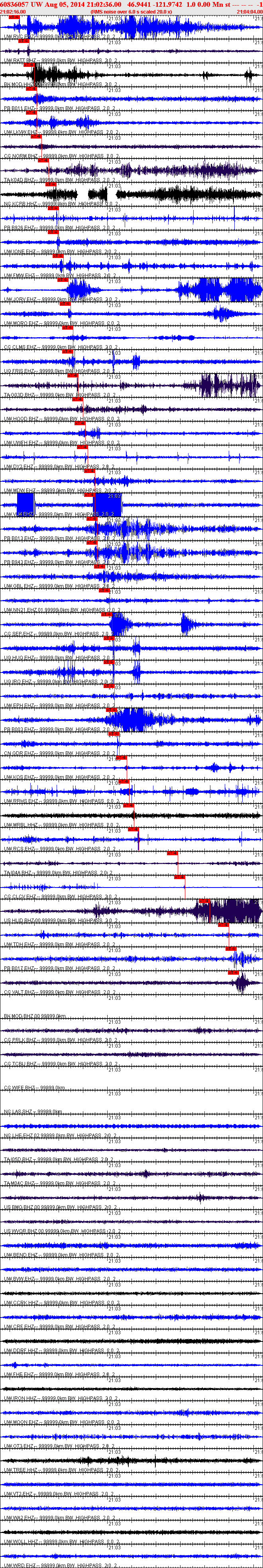The width and height of the screenshot is (263, 1568).
Task: Click red pick marker on CC VALT trace
Action: coord(233,973)
